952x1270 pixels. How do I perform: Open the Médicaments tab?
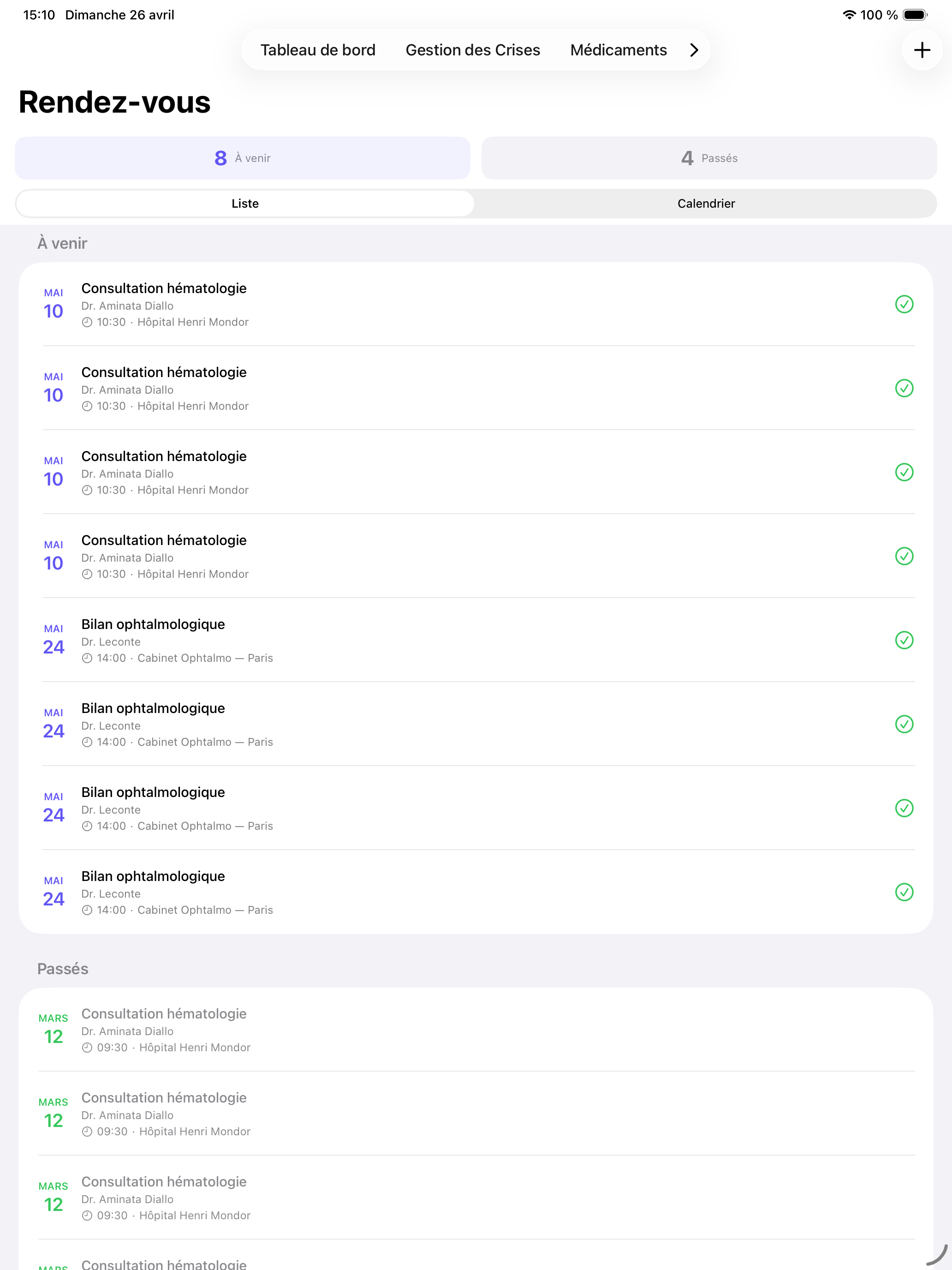point(618,50)
